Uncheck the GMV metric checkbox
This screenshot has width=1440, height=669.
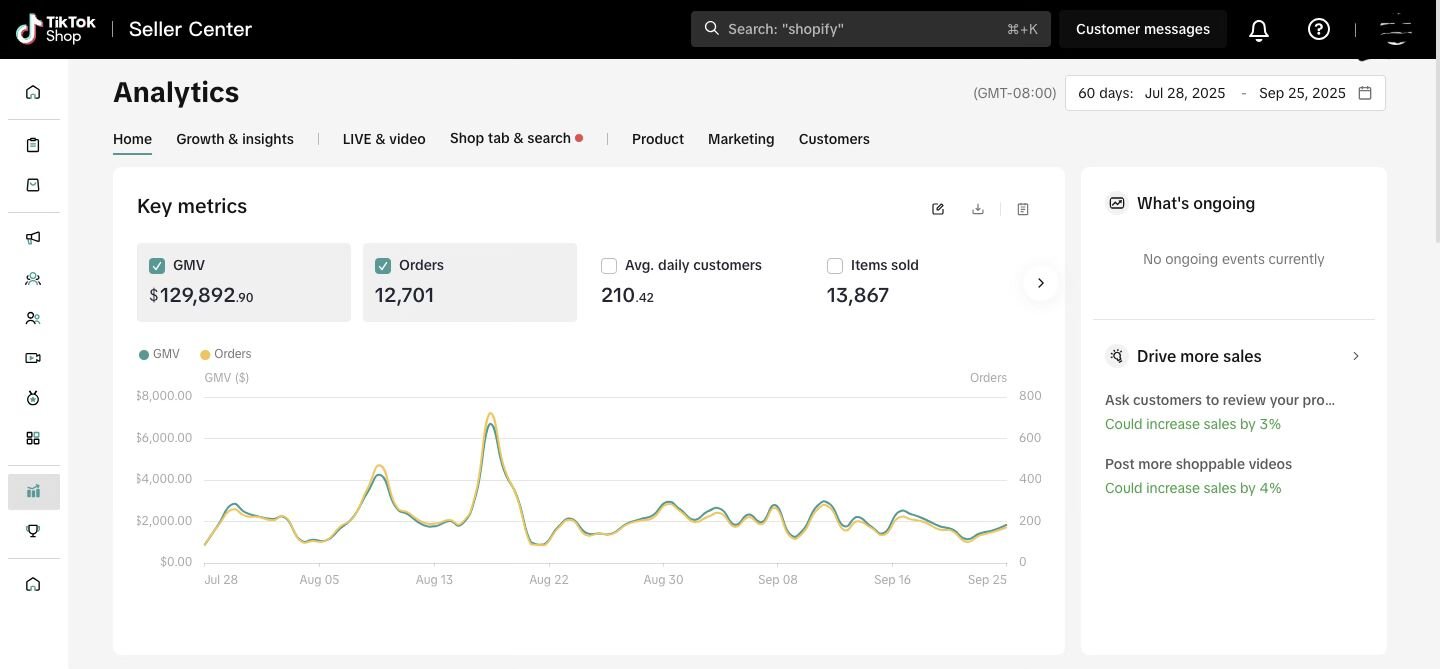point(157,266)
